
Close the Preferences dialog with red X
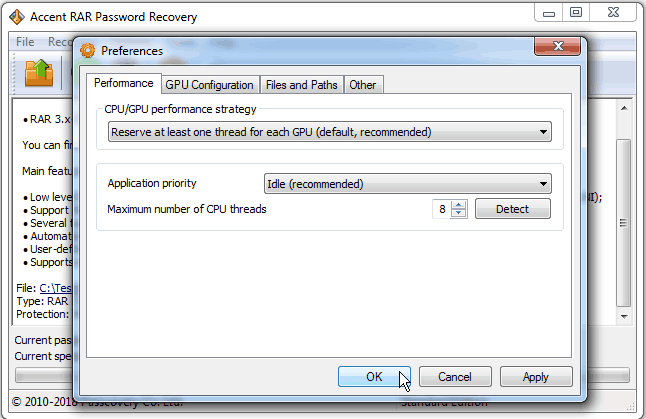click(558, 46)
